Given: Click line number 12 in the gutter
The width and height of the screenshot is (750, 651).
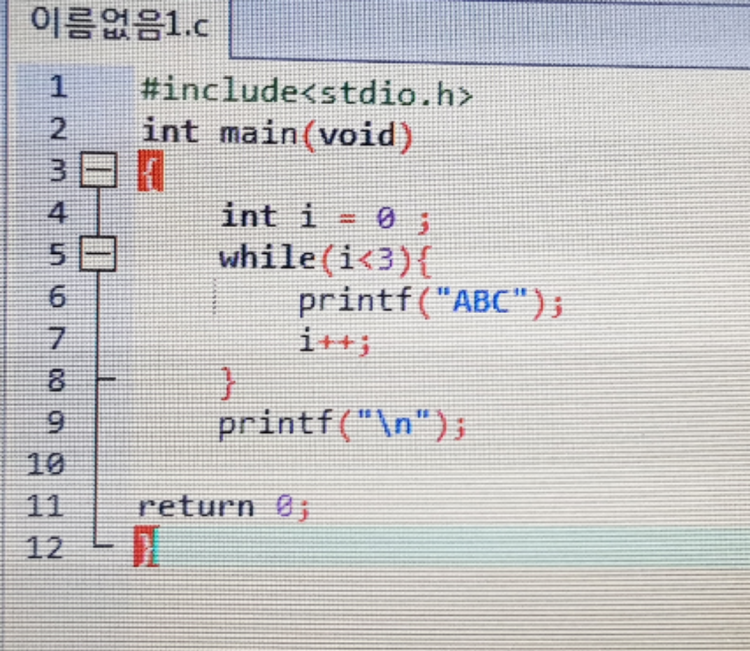Looking at the screenshot, I should tap(47, 548).
